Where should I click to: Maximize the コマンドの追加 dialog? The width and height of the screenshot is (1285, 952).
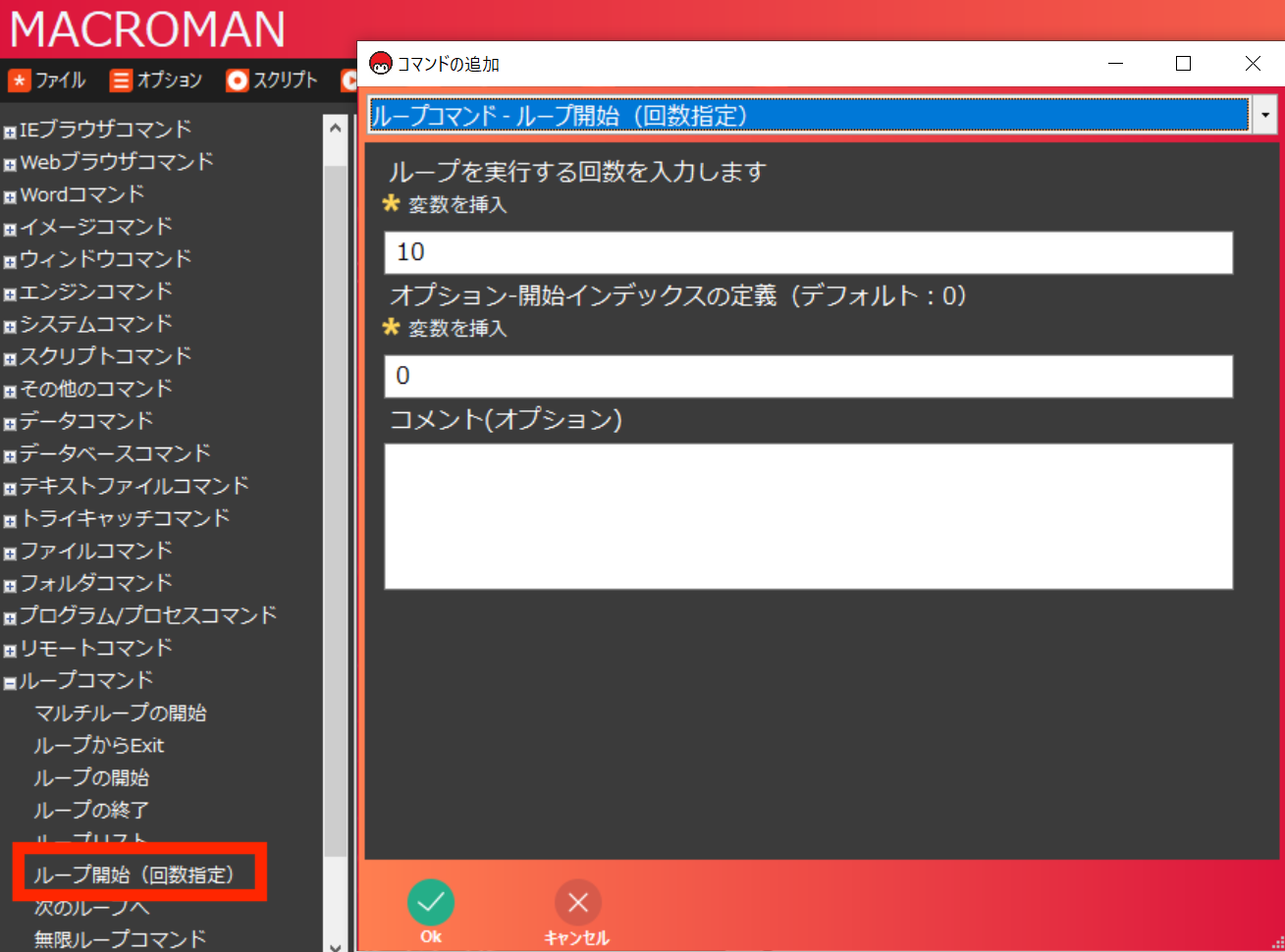pos(1183,64)
